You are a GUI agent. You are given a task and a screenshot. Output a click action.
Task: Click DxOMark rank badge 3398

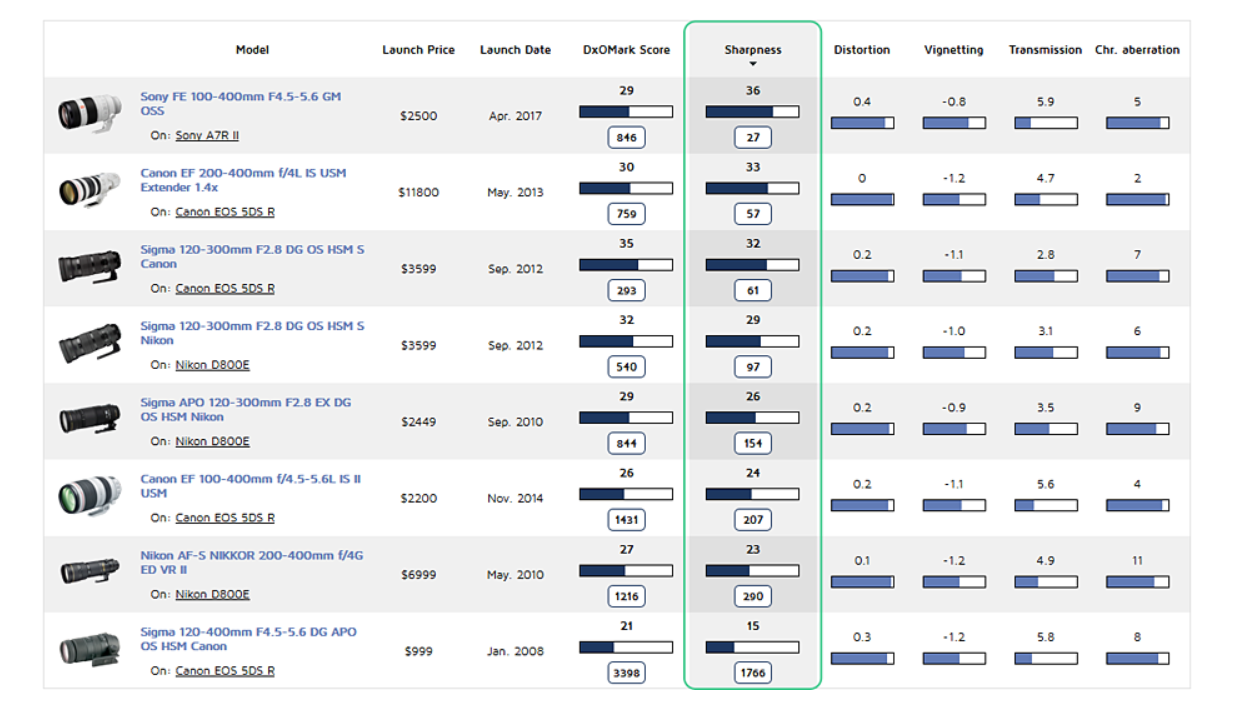coord(626,673)
